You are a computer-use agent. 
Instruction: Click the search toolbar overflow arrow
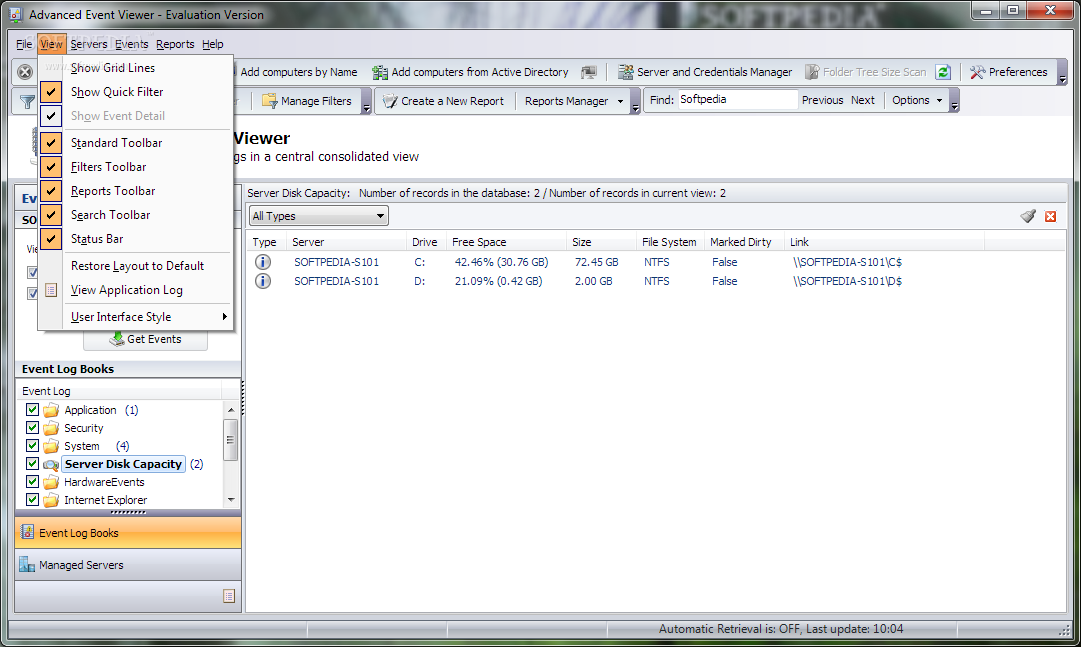(954, 101)
